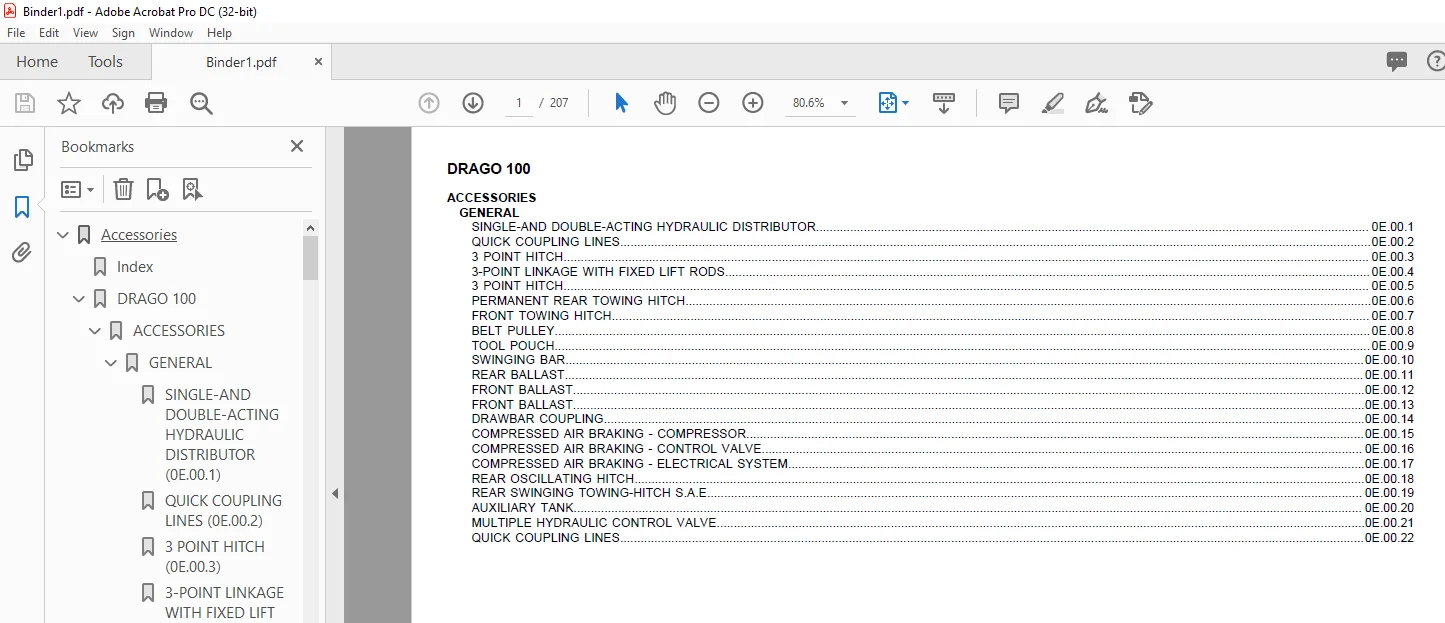Add a sticky note comment
The width and height of the screenshot is (1445, 623).
(1009, 103)
